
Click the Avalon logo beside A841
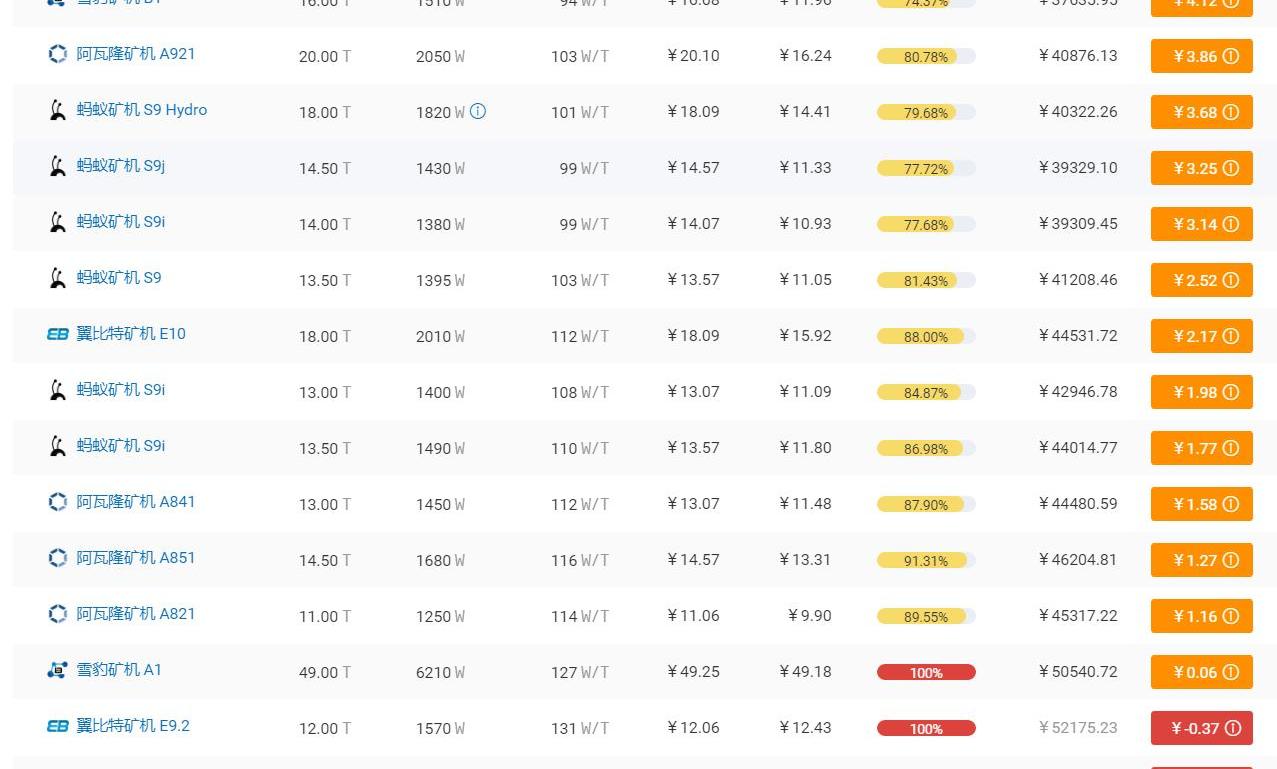[58, 502]
